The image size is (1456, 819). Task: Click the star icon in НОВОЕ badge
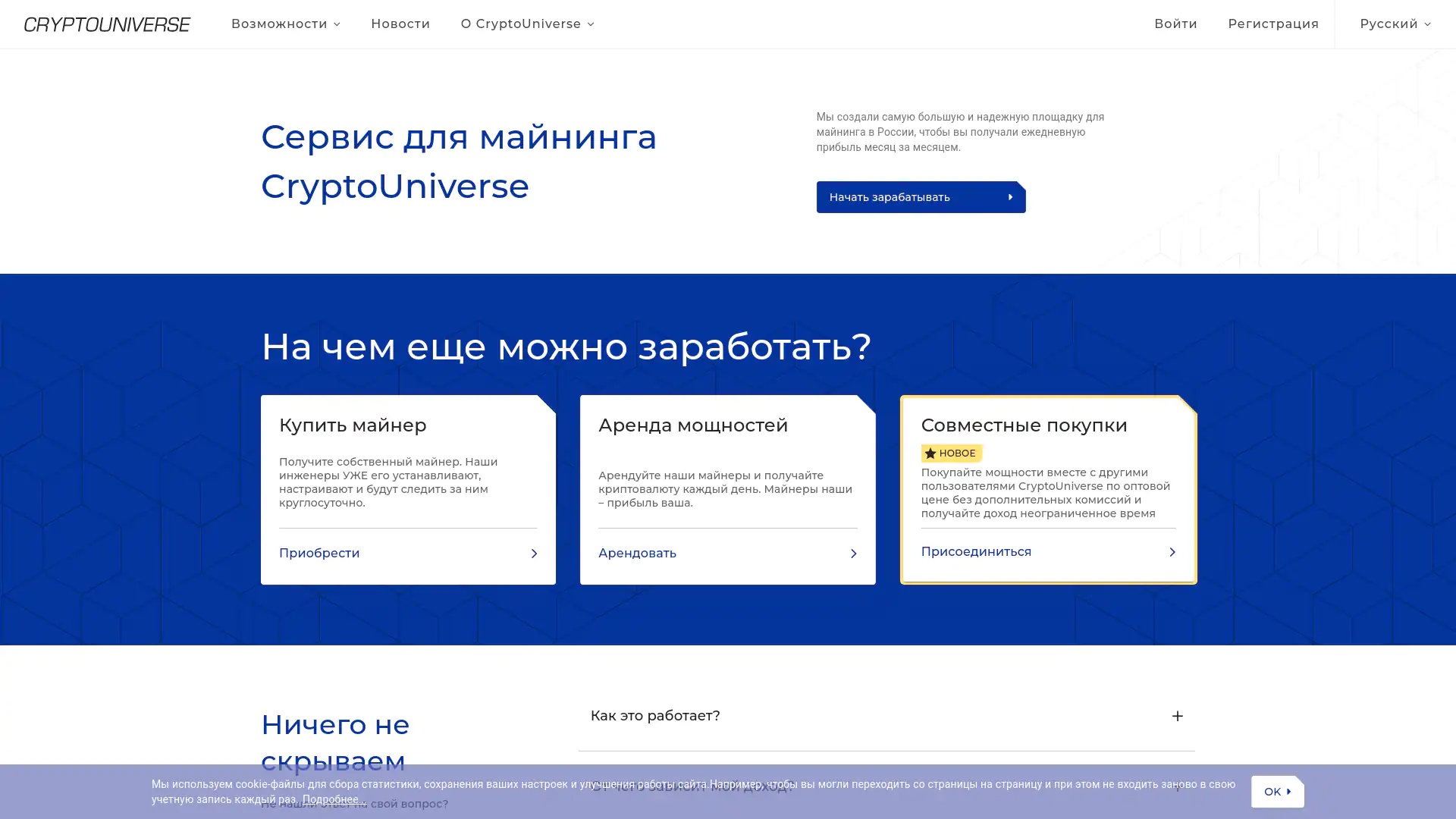930,453
